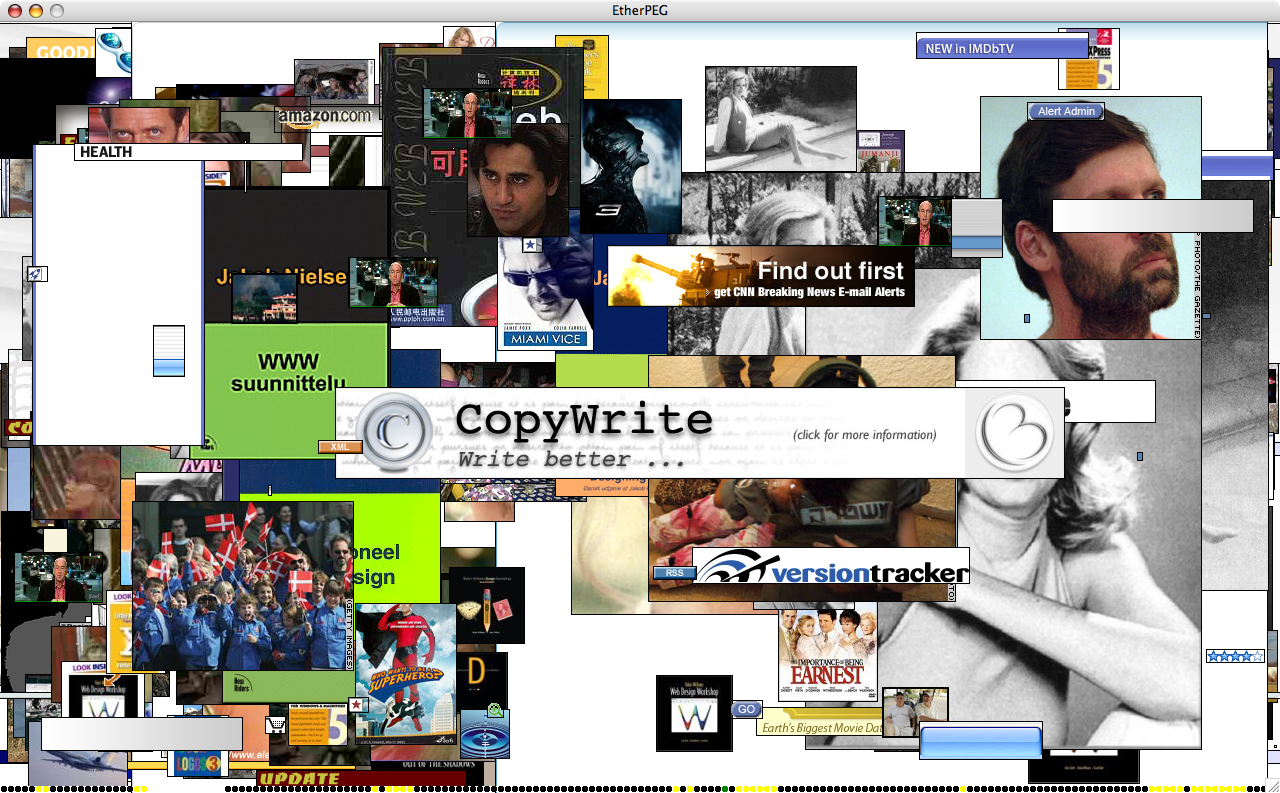Click the shopping cart icon
This screenshot has width=1280, height=793.
point(275,724)
